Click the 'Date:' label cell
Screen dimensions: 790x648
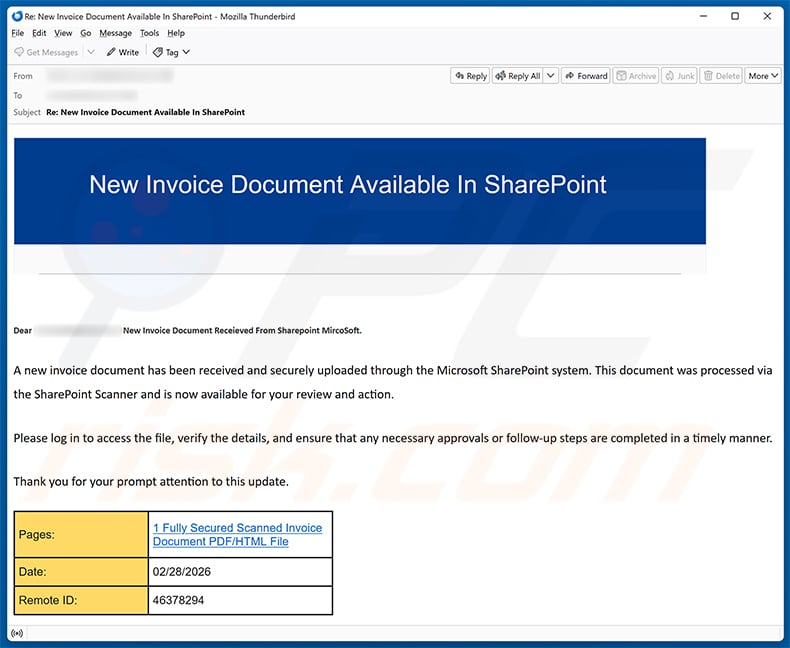point(81,572)
